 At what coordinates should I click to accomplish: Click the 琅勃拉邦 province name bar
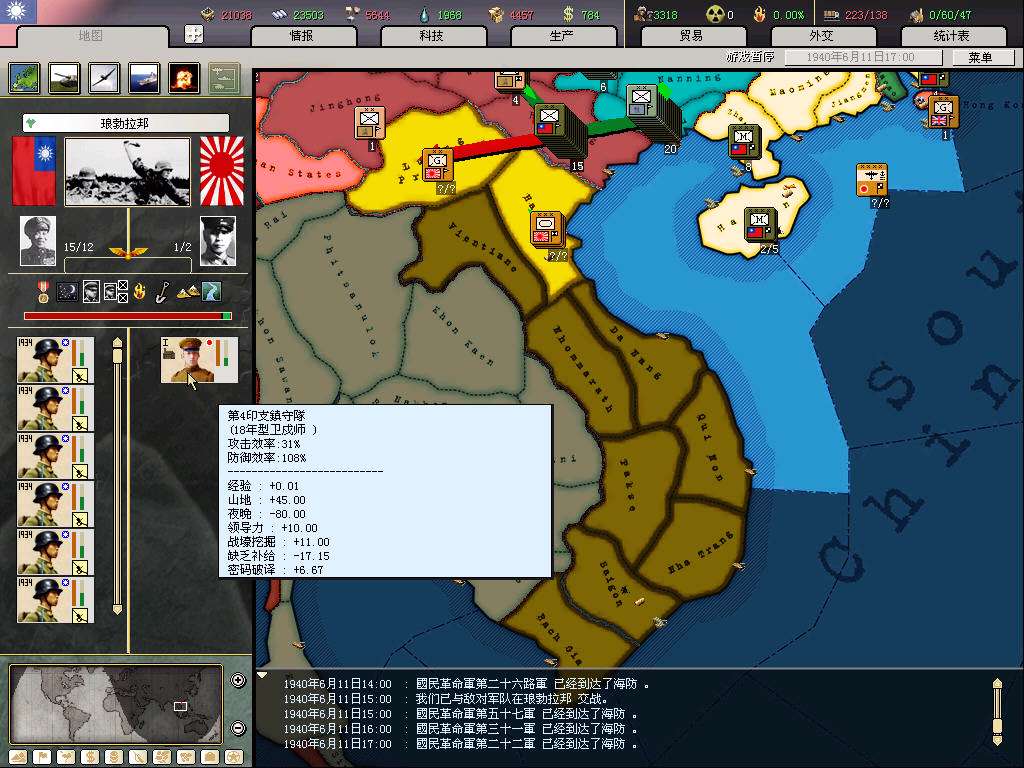point(125,123)
